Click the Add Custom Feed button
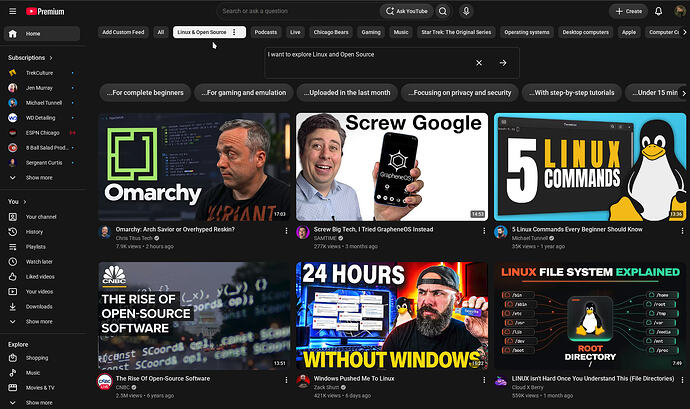The height and width of the screenshot is (409, 690). click(123, 32)
